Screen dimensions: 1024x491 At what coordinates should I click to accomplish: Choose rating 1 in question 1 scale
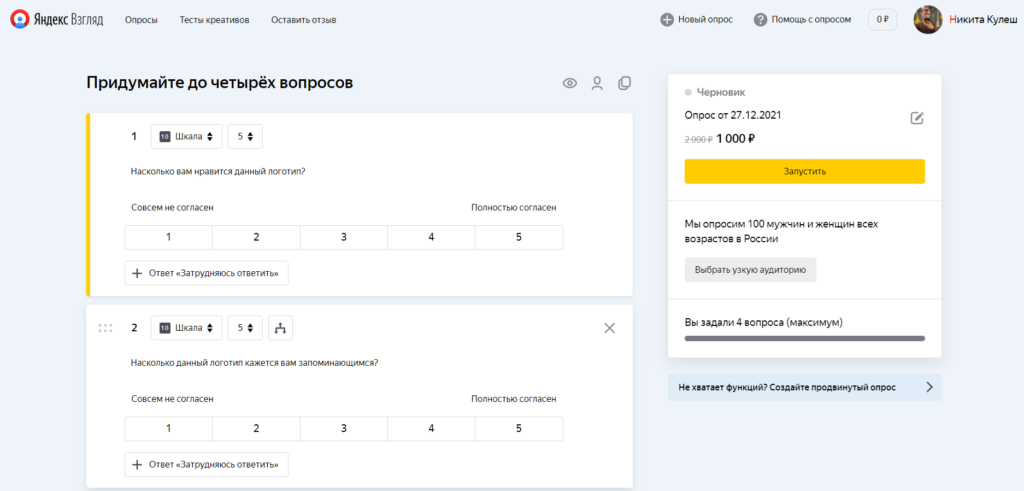(x=168, y=237)
